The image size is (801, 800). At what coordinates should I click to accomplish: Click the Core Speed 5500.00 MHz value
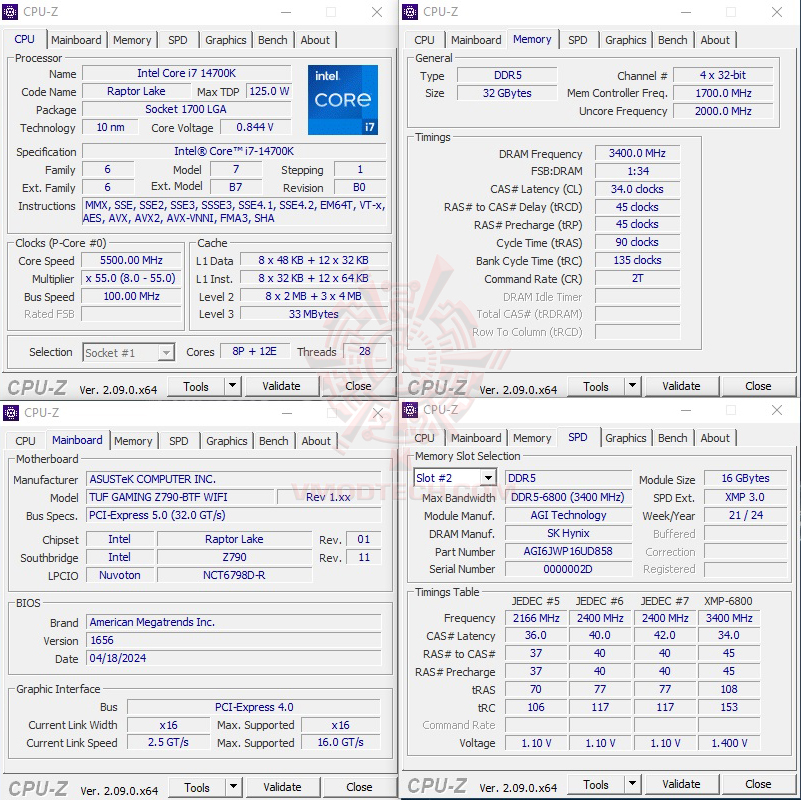click(x=131, y=260)
